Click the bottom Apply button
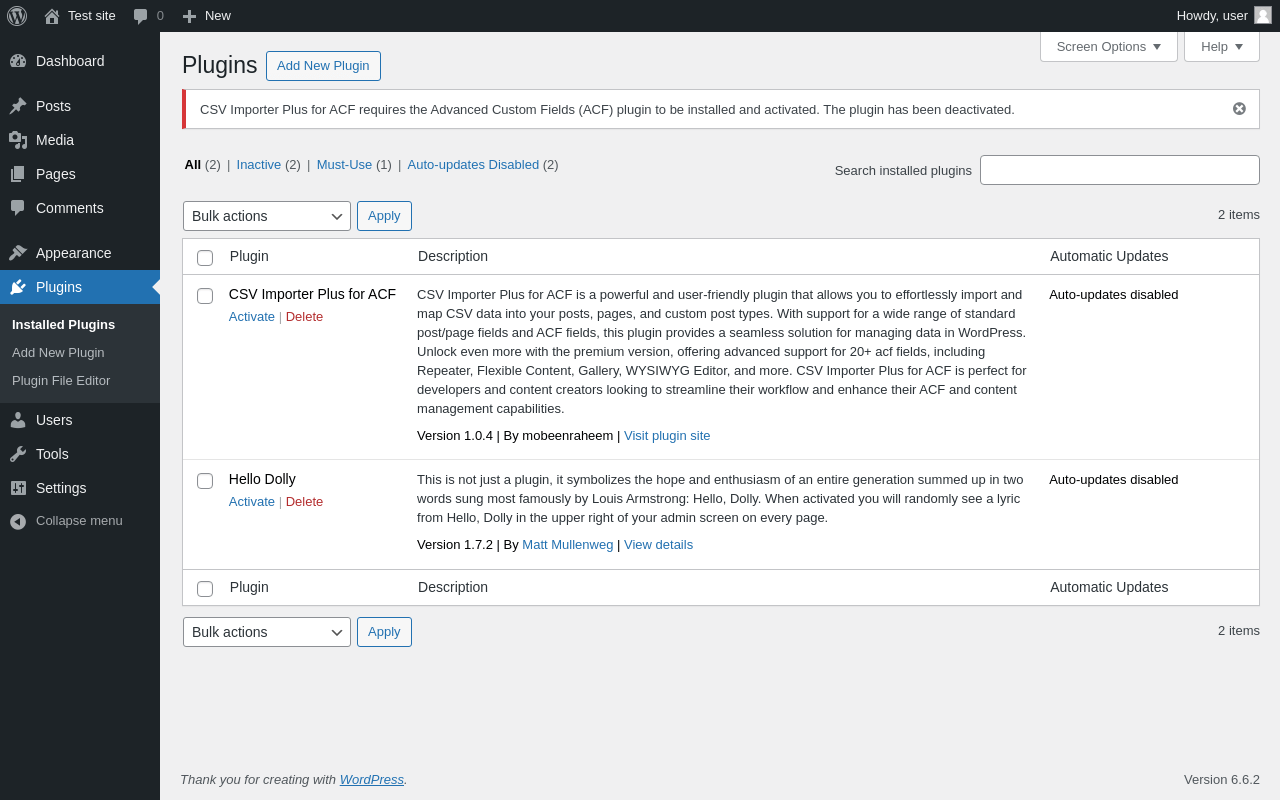 (384, 632)
